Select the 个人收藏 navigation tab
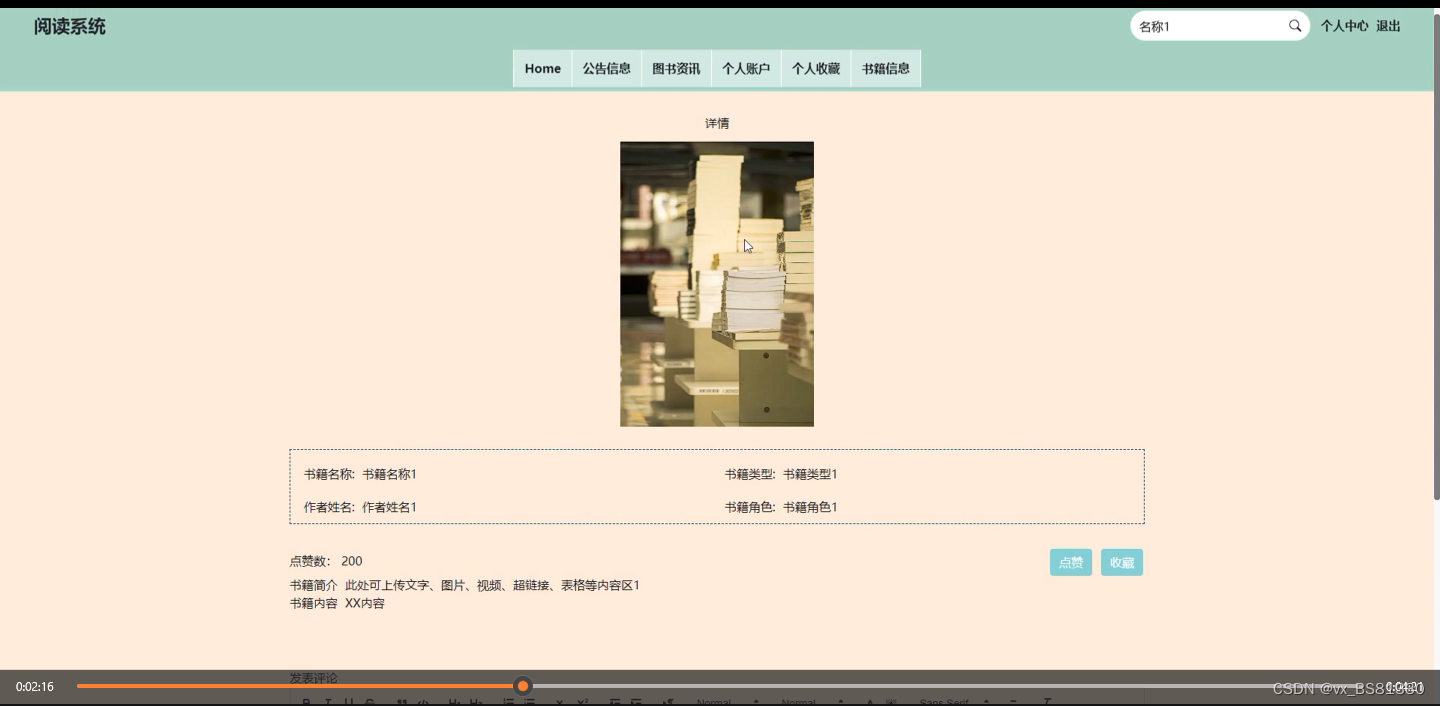 pyautogui.click(x=816, y=68)
